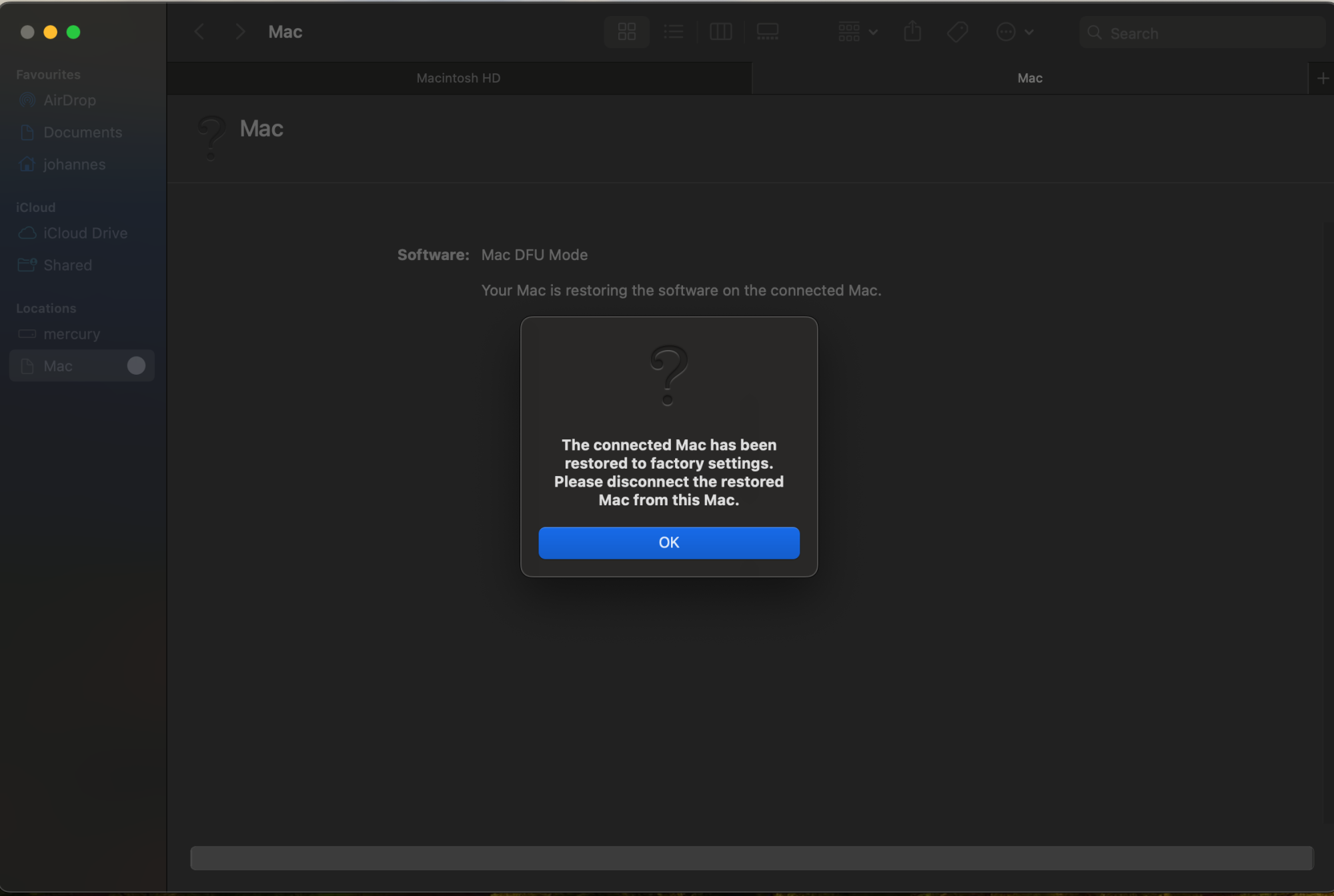Viewport: 1334px width, 896px height.
Task: Click the restore progress bar
Action: tap(752, 858)
